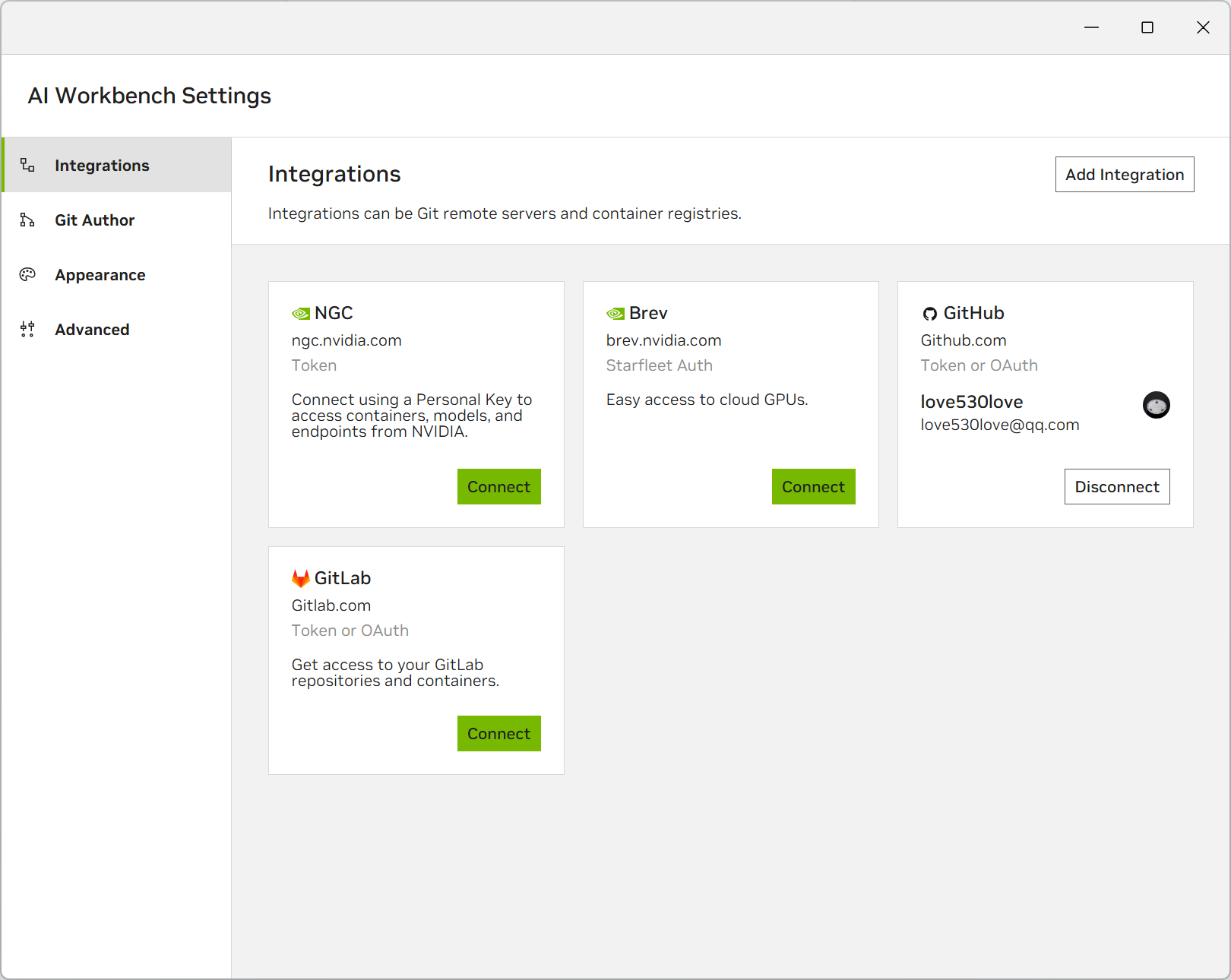Click the brev.nvidia.com address text
Image resolution: width=1231 pixels, height=980 pixels.
coord(664,340)
